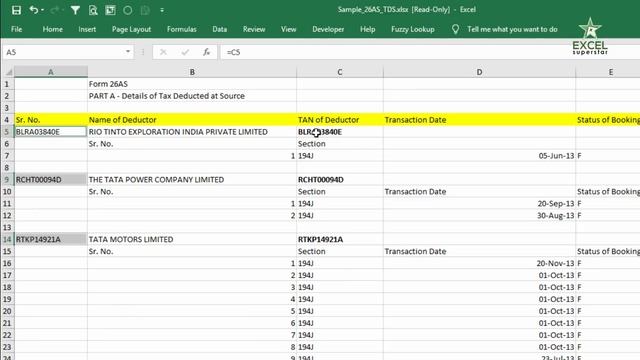Select column C header
Viewport: 640px width, 360px height.
click(x=340, y=72)
